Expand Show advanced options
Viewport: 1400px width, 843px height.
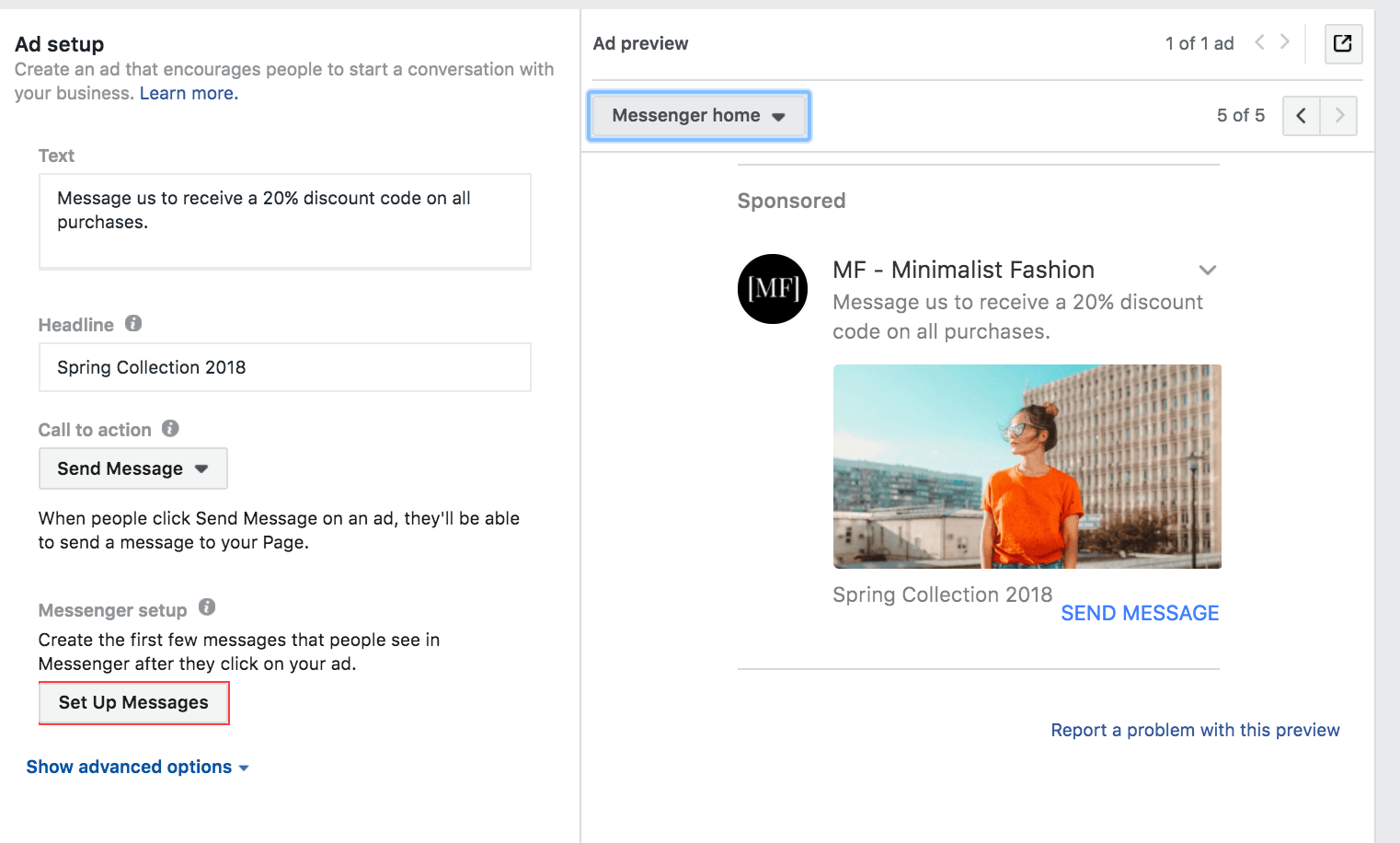[x=137, y=768]
